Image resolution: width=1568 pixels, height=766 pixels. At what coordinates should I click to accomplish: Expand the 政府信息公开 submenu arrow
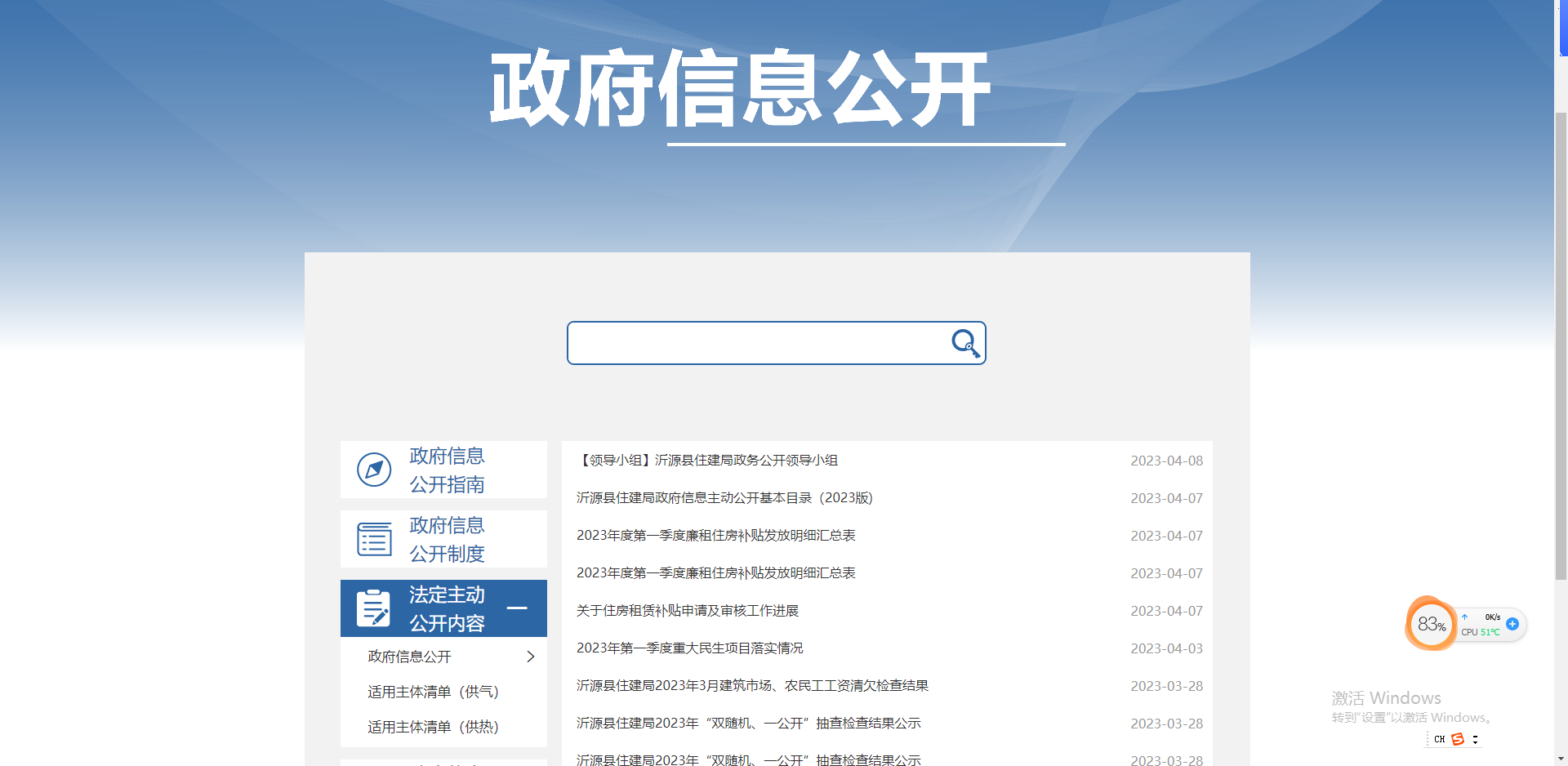pyautogui.click(x=531, y=657)
